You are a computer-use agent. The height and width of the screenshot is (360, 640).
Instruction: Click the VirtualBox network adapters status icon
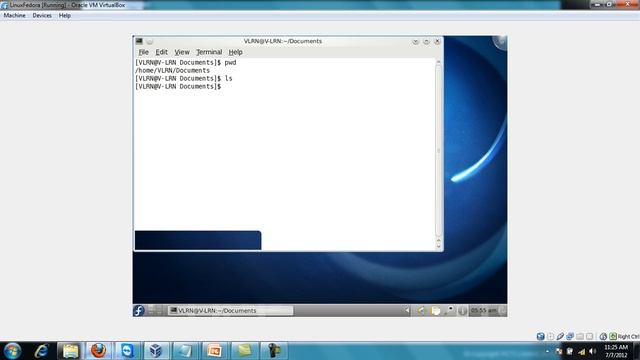pyautogui.click(x=570, y=336)
